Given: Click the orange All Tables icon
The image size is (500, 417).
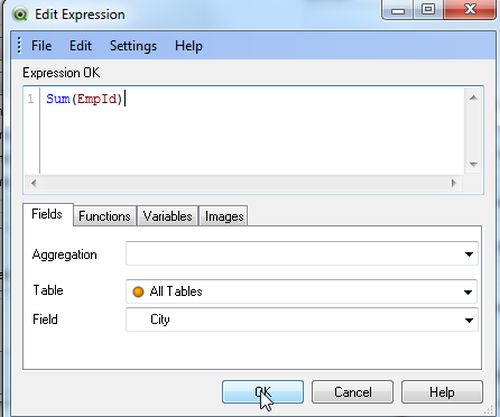Looking at the screenshot, I should [138, 292].
